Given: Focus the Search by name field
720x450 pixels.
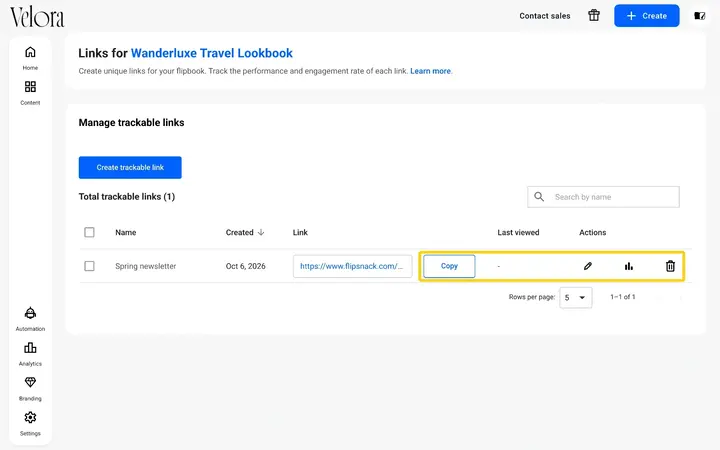Looking at the screenshot, I should [603, 197].
